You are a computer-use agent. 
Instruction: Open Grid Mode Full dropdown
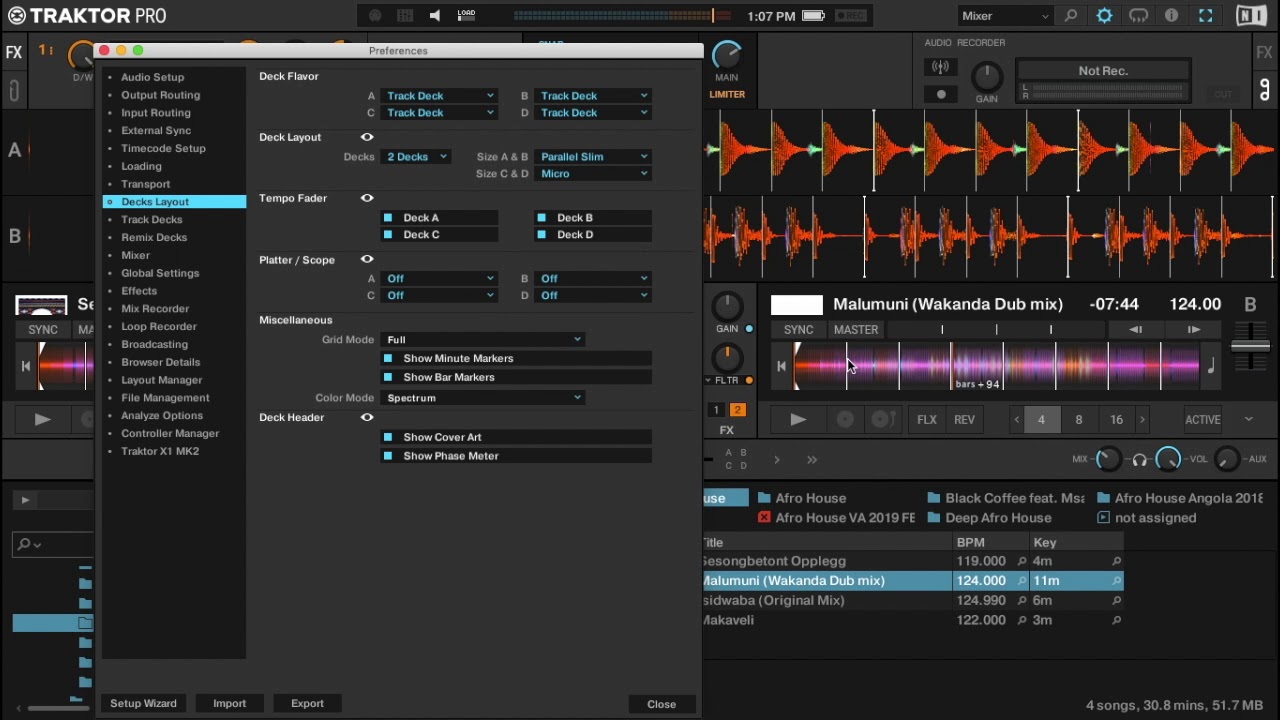pos(483,340)
